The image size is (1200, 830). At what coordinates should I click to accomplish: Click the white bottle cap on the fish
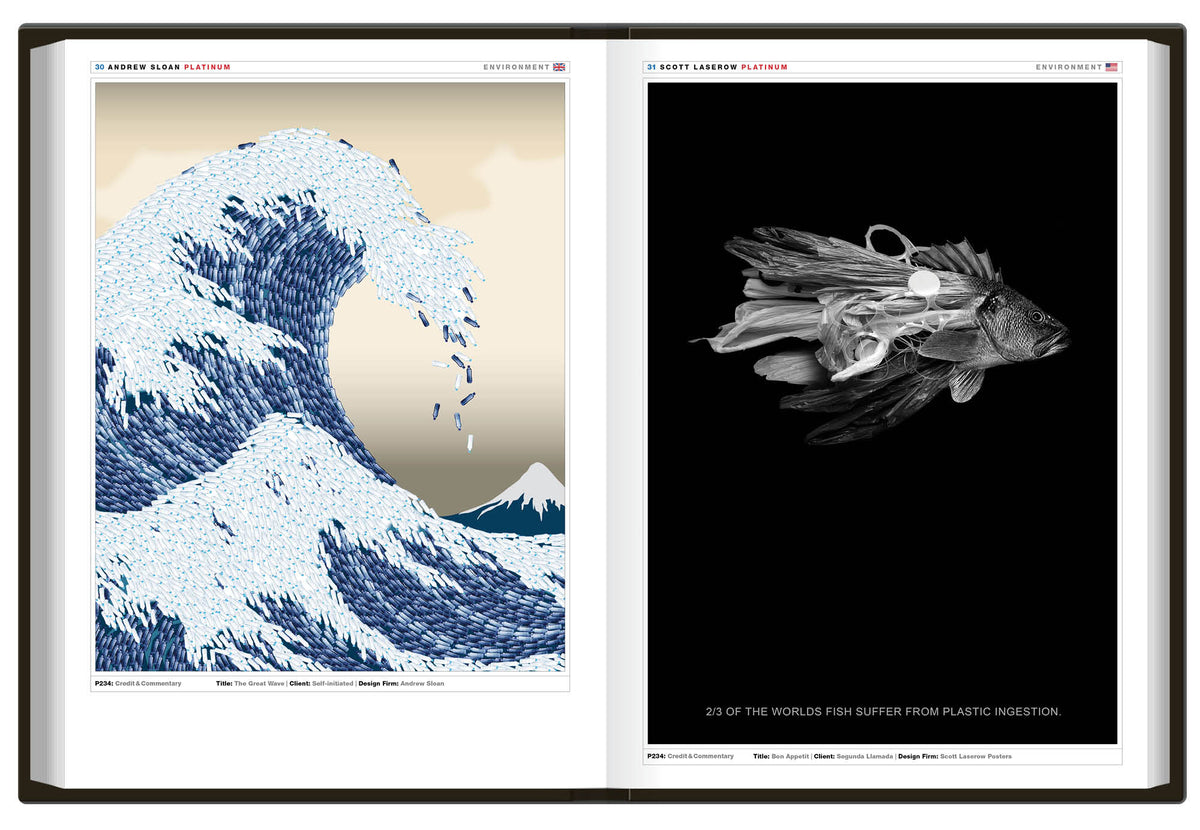click(x=924, y=283)
